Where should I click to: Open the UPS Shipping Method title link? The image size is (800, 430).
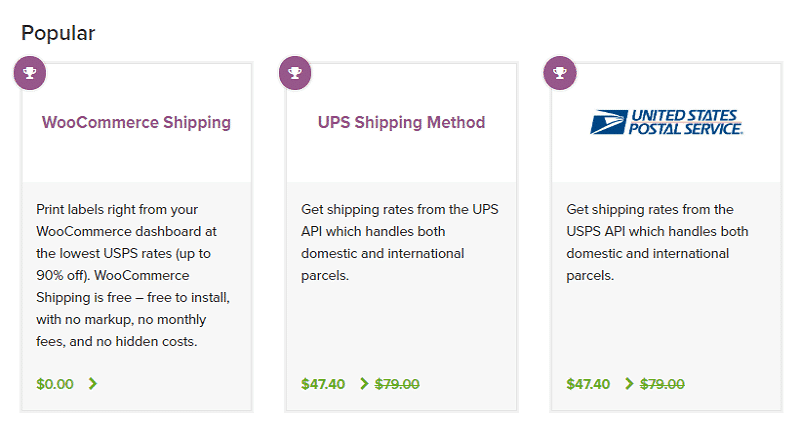[402, 122]
